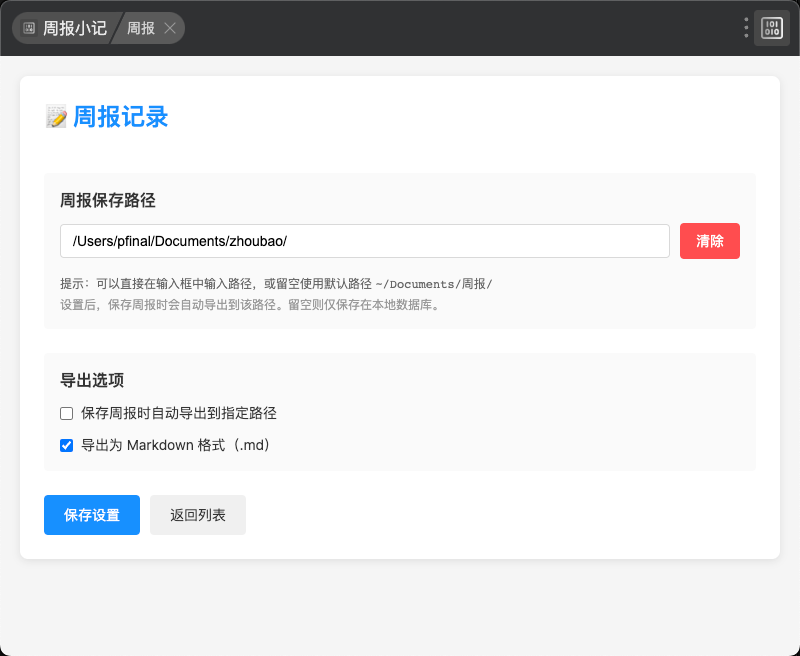800x656 pixels.
Task: Click the blue 保存设置 button
Action: [92, 515]
